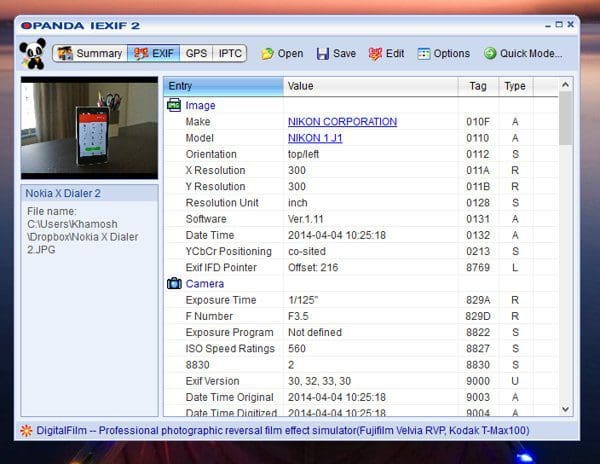Click the Model entry label
The image size is (600, 464).
click(x=199, y=138)
